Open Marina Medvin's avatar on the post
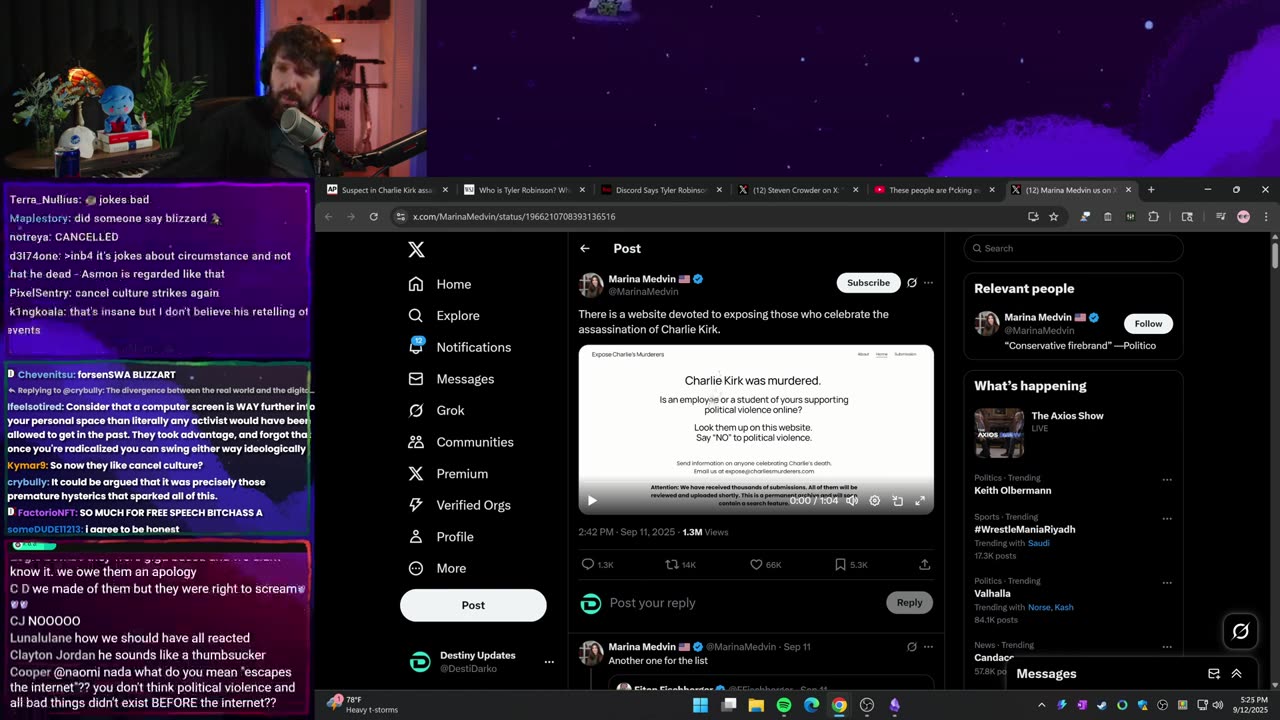The height and width of the screenshot is (720, 1280). click(591, 285)
